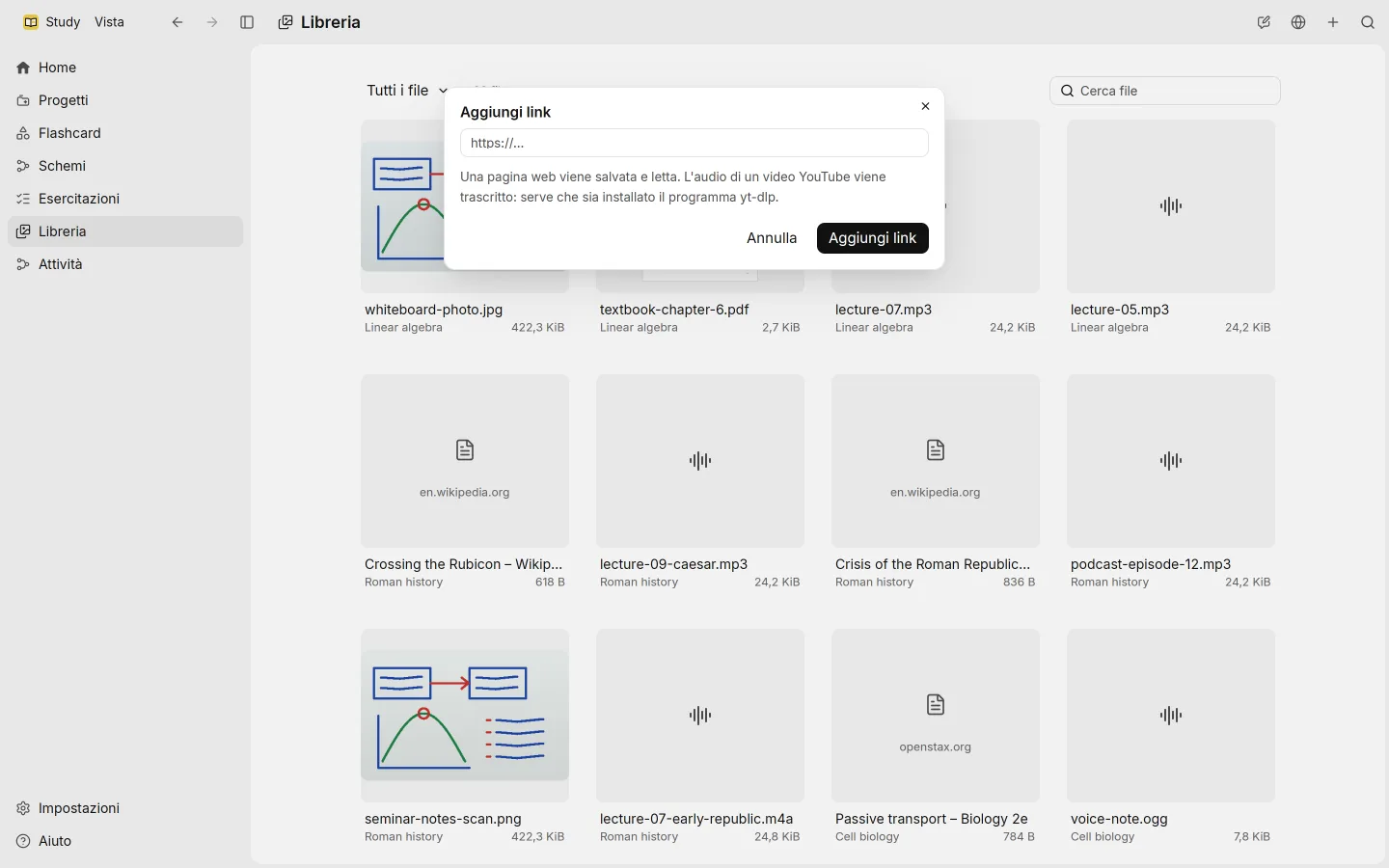
Task: Click the globe icon in top bar
Action: pyautogui.click(x=1298, y=22)
